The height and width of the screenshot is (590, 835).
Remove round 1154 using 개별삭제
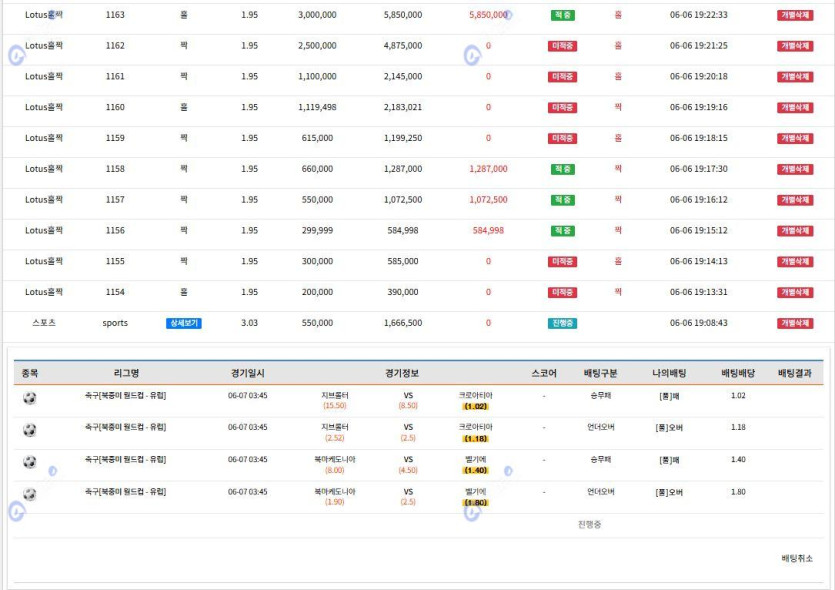point(795,292)
